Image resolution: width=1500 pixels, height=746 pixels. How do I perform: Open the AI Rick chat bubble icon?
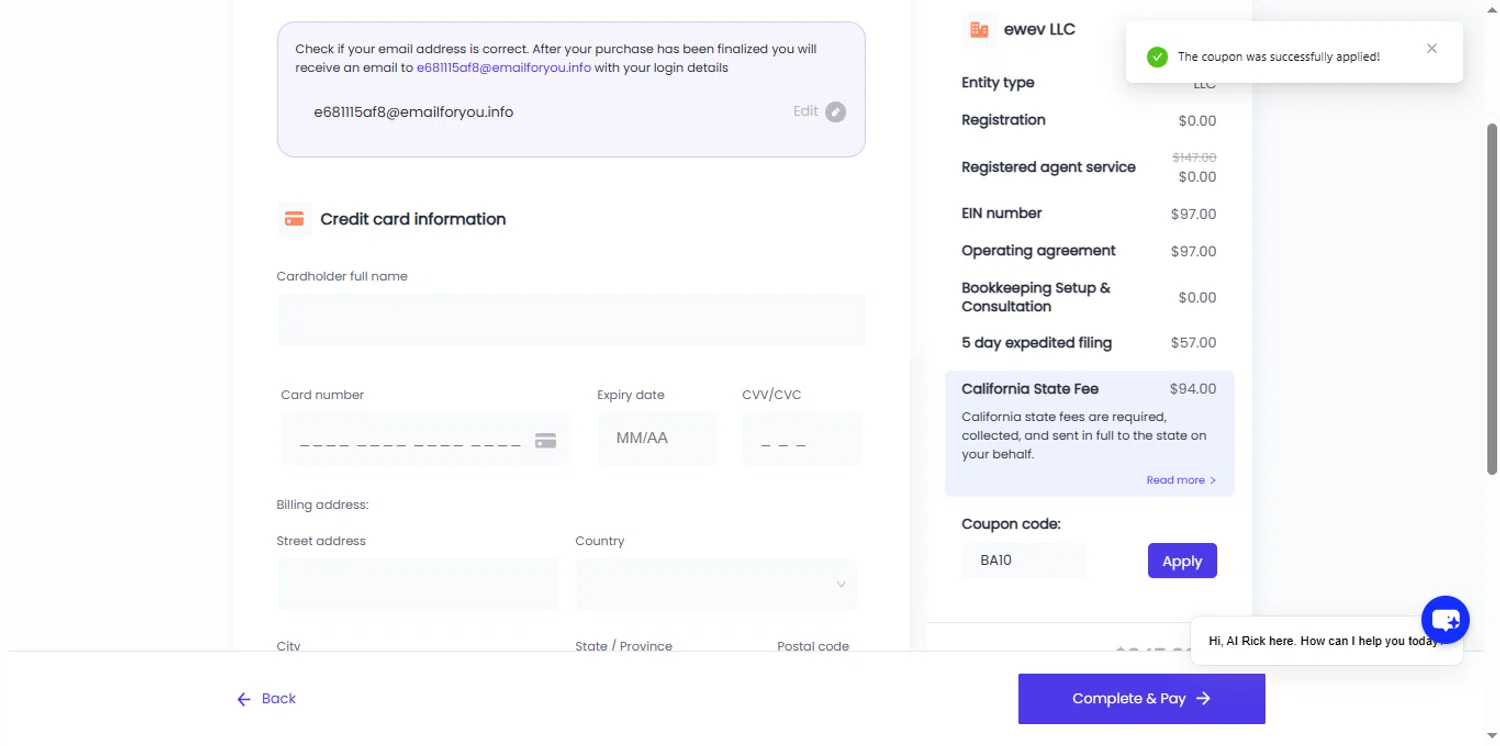tap(1445, 619)
